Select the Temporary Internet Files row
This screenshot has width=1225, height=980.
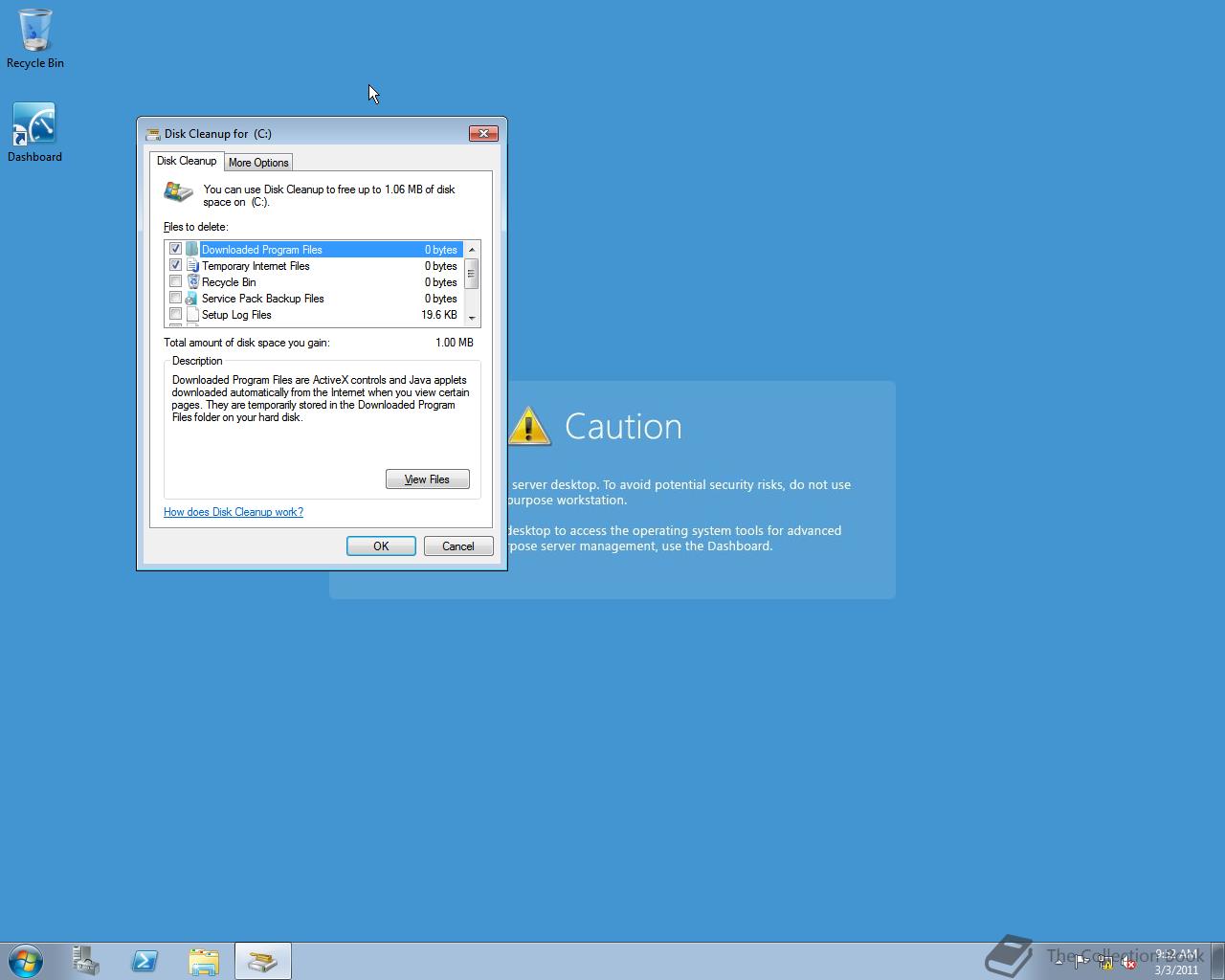[314, 266]
